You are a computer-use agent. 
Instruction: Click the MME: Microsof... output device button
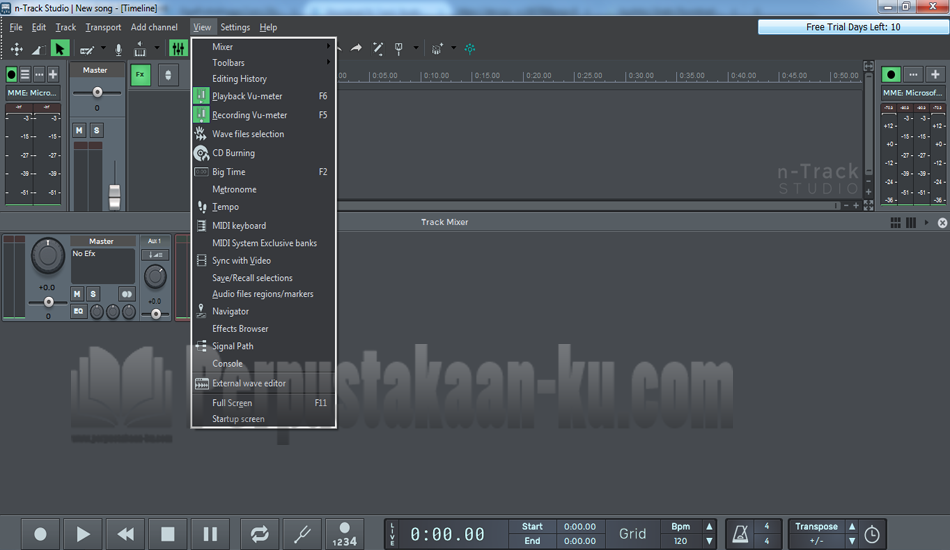coord(912,93)
